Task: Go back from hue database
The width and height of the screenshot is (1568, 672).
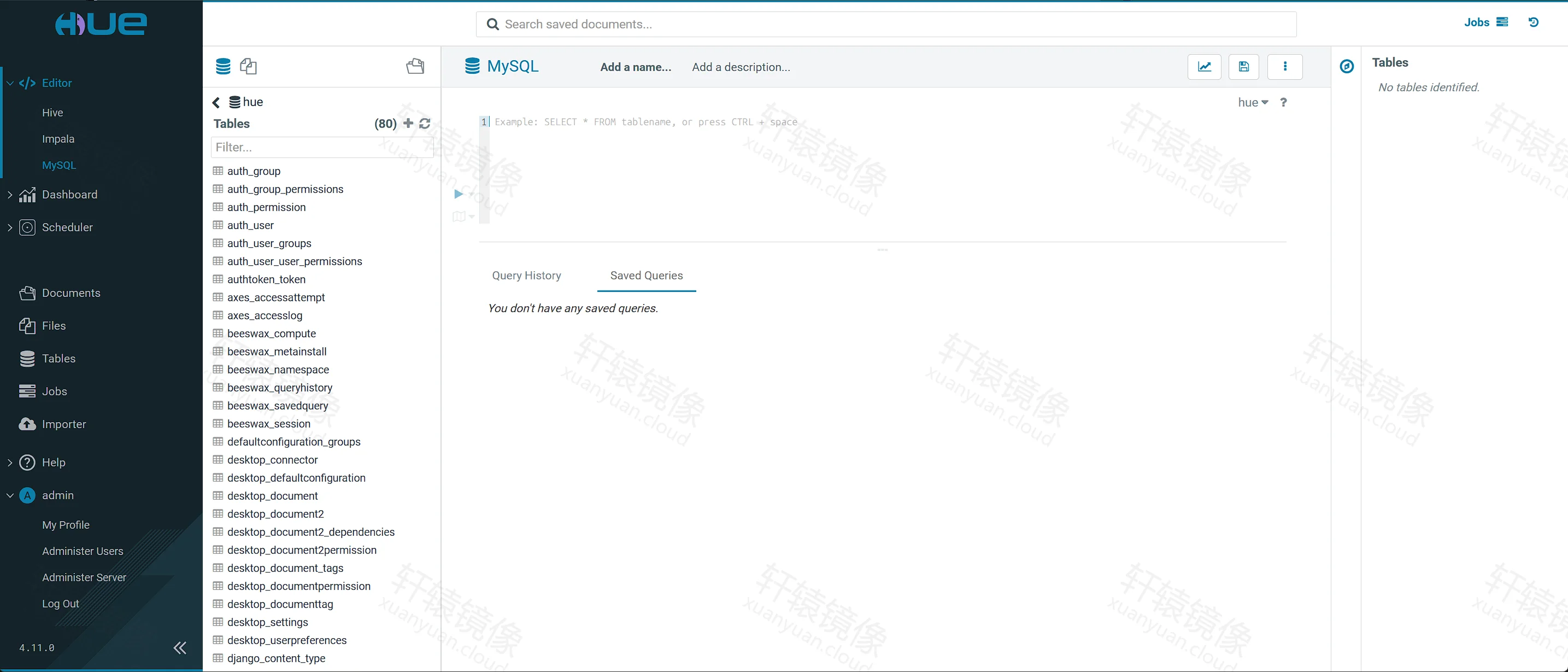Action: pos(216,102)
